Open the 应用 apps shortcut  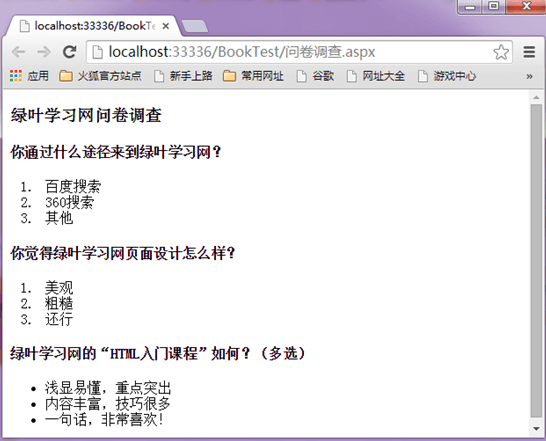pos(29,76)
